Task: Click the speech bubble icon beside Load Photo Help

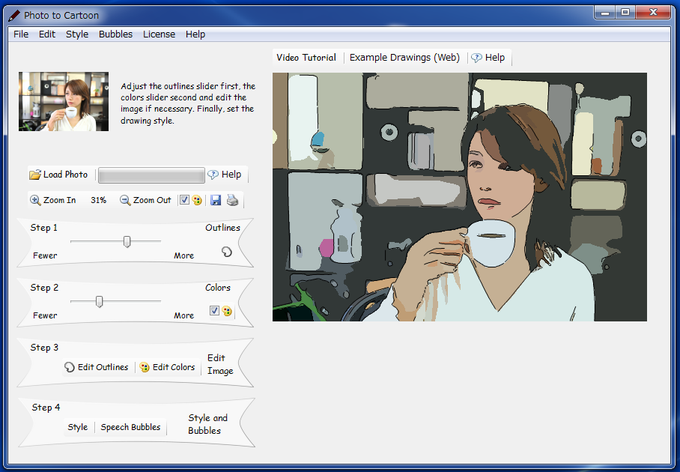Action: pyautogui.click(x=213, y=174)
